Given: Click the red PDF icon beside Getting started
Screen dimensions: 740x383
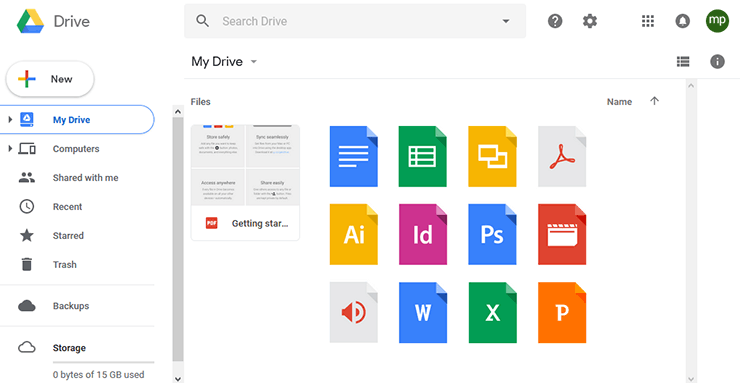Looking at the screenshot, I should coord(211,223).
